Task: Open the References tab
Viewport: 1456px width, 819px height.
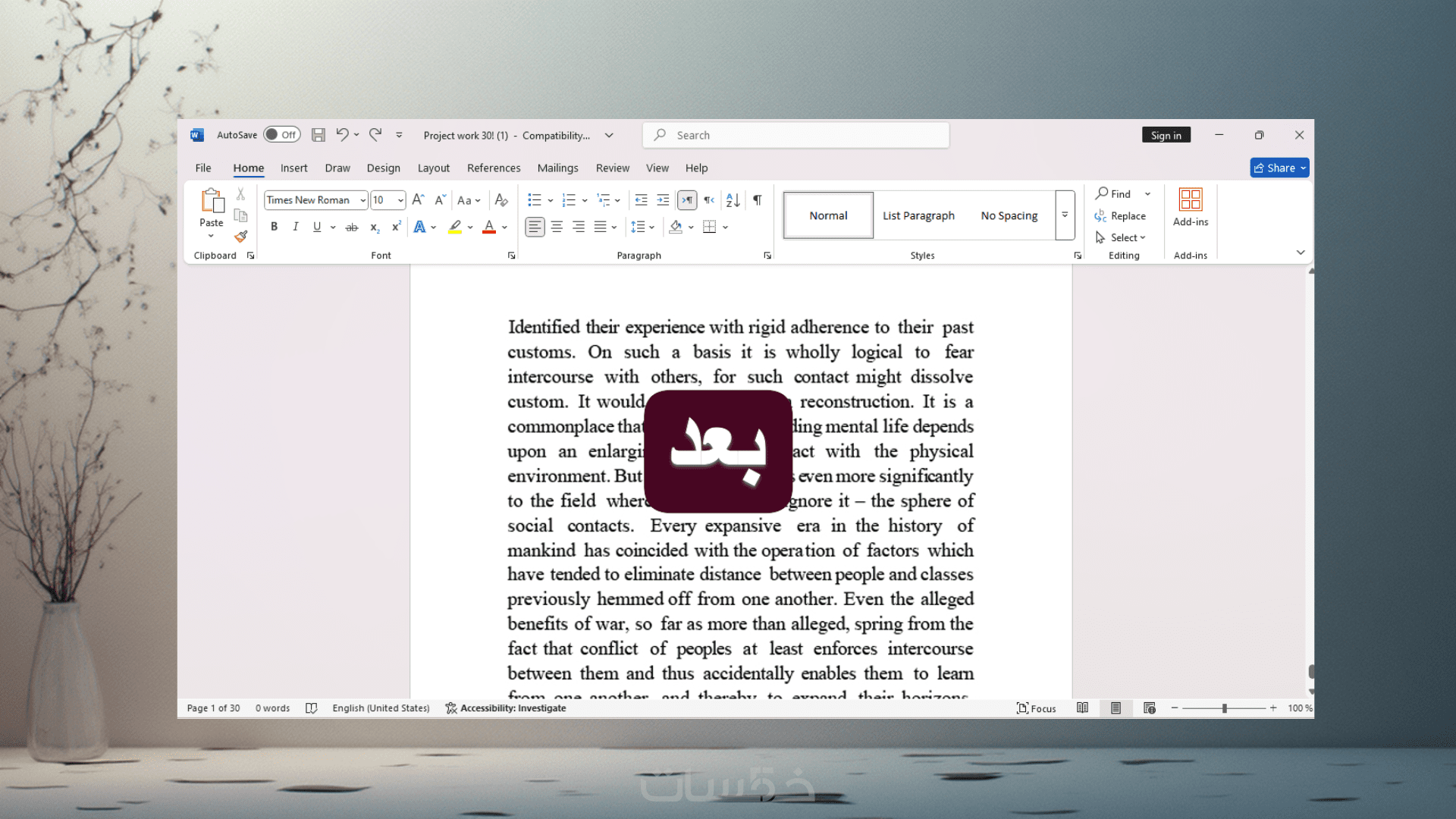Action: click(494, 168)
